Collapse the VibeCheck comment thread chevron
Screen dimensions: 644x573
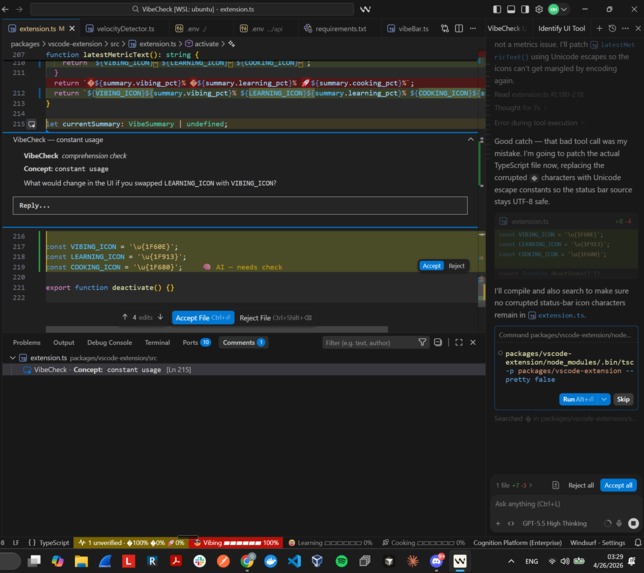click(470, 140)
